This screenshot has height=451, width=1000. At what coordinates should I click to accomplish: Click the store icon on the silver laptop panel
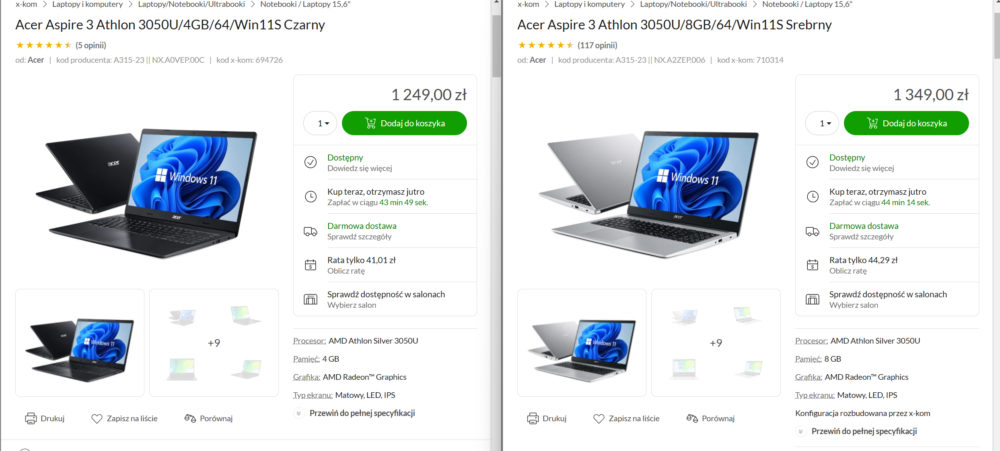[812, 299]
